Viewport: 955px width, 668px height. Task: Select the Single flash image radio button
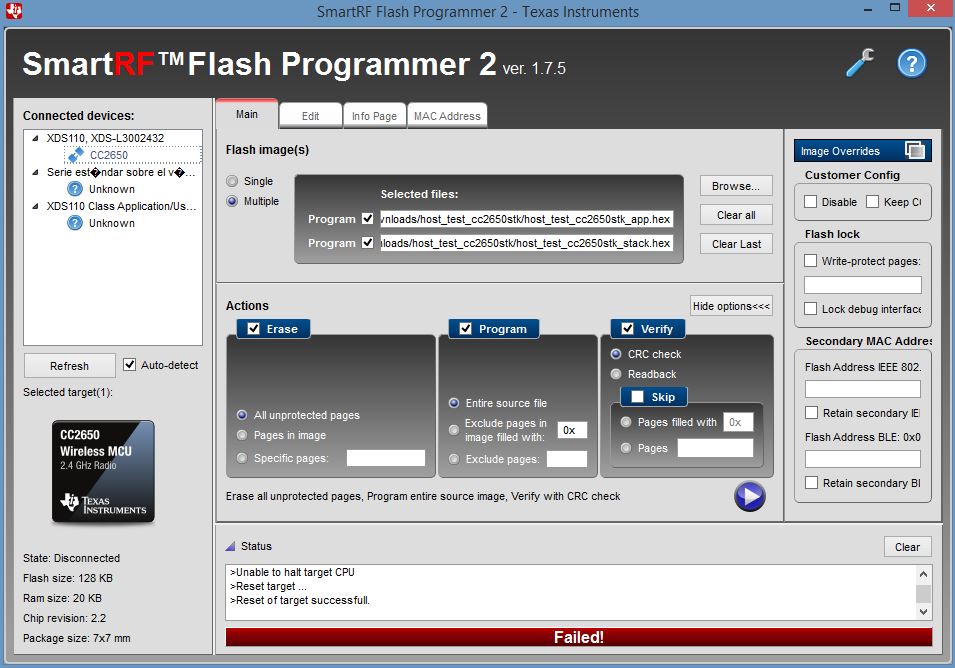click(232, 181)
